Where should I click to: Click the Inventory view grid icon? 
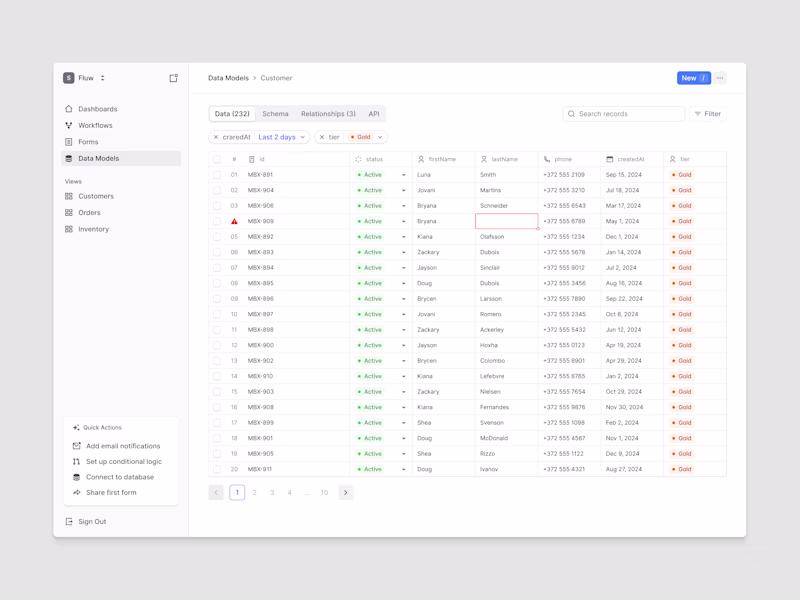click(x=69, y=229)
